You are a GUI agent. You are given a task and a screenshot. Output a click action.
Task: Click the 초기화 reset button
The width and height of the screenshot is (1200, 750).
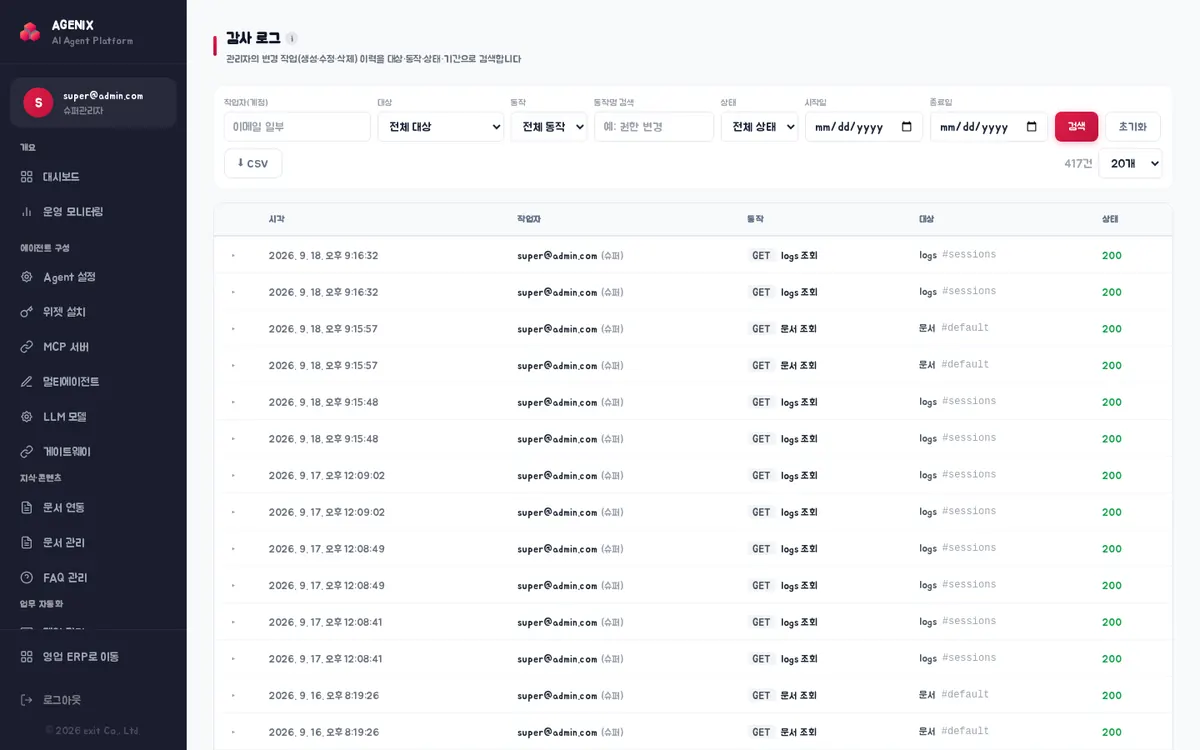[x=1133, y=127]
